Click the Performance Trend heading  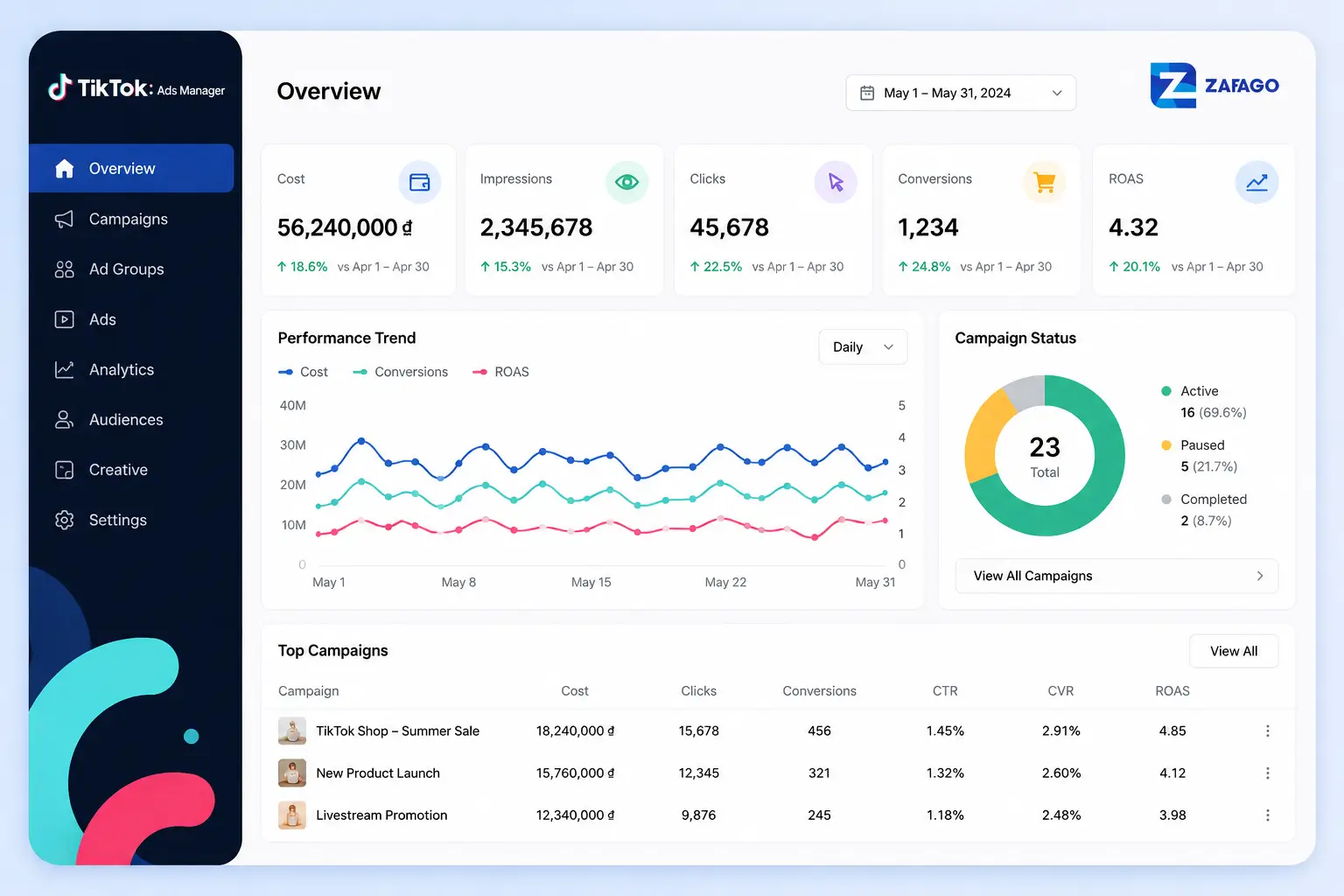pyautogui.click(x=346, y=338)
